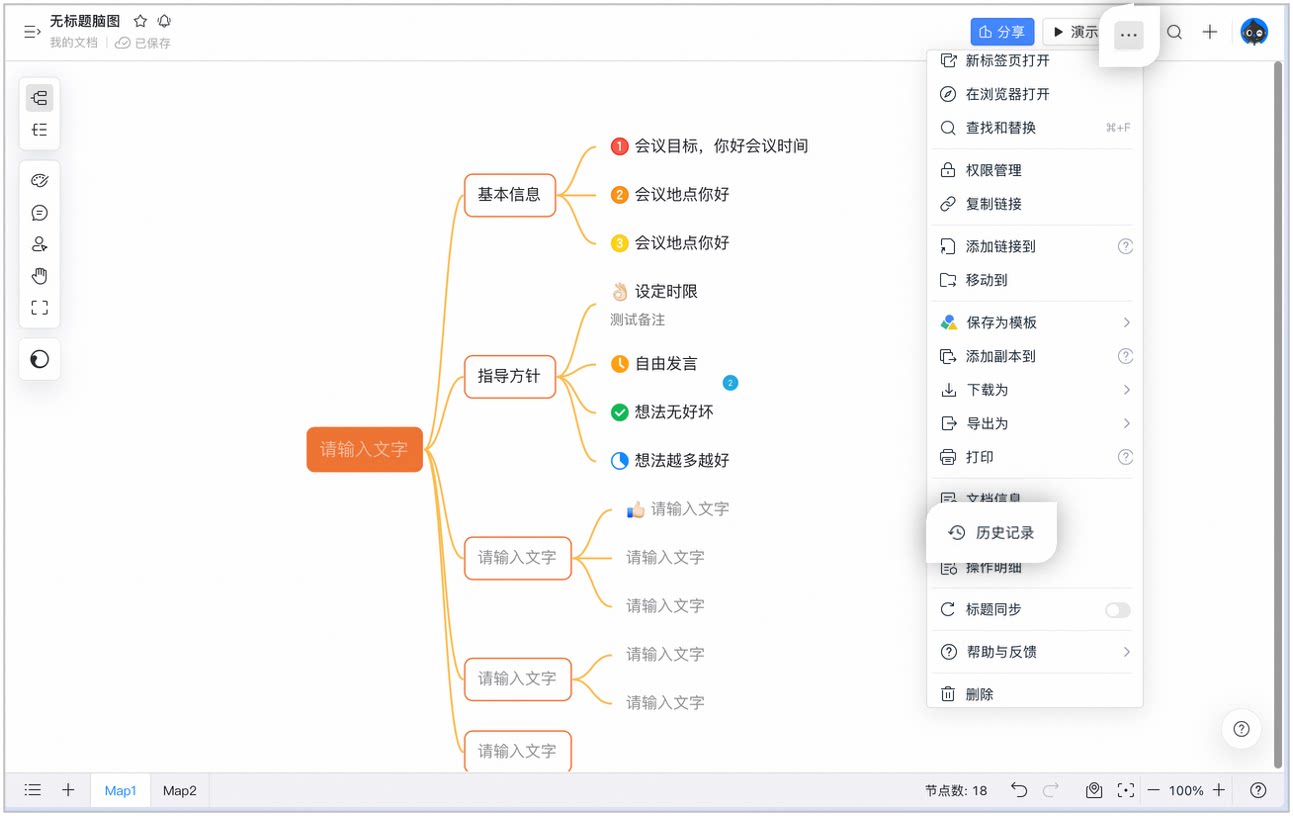Expand the 导出为 submenu
This screenshot has width=1293, height=816.
[x=1035, y=424]
